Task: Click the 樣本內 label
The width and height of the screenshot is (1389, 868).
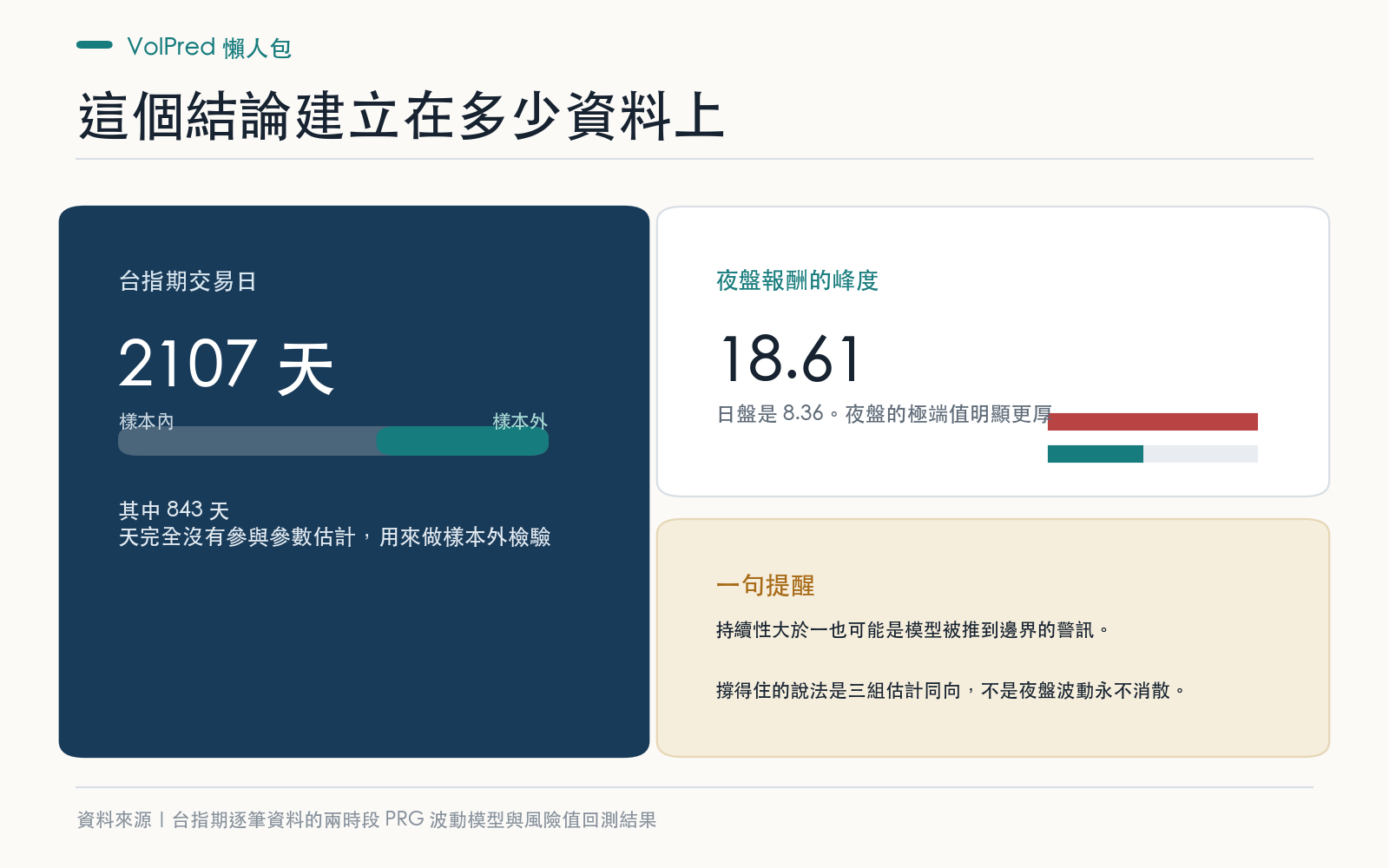Action: click(147, 421)
